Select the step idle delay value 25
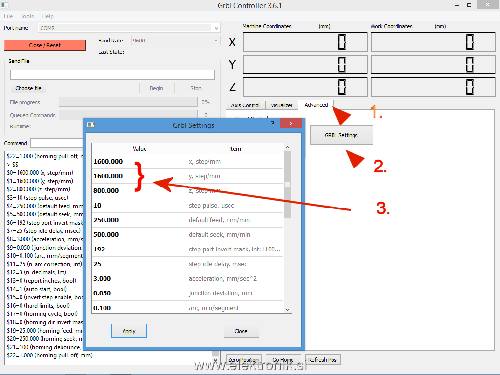 (x=97, y=264)
